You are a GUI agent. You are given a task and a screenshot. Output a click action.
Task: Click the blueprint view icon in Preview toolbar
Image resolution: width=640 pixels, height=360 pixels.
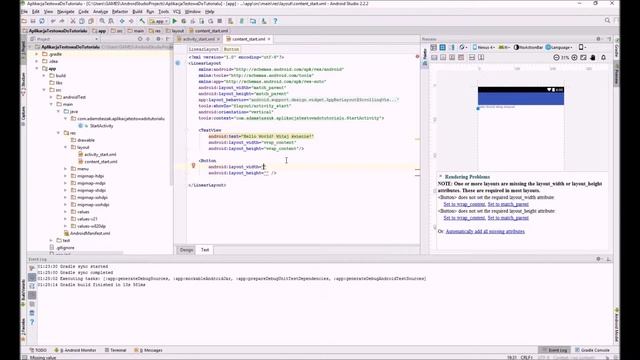tap(442, 47)
